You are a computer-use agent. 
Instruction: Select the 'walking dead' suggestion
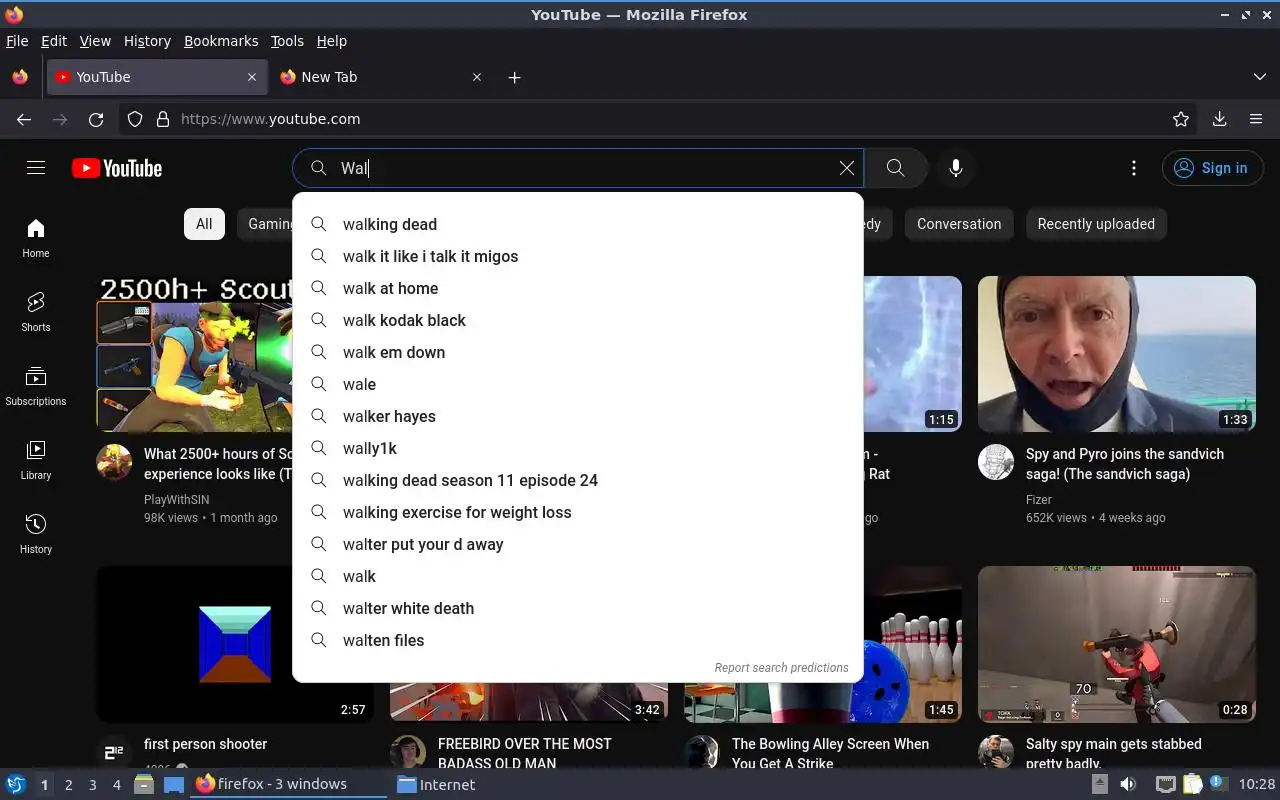coord(578,224)
